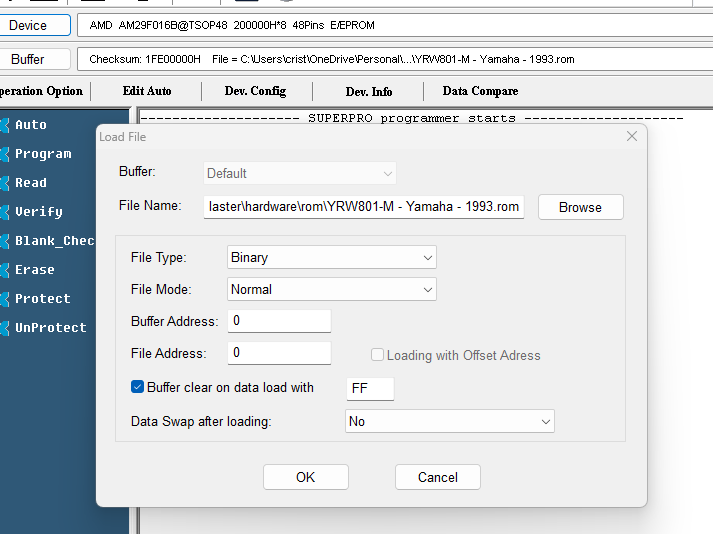This screenshot has height=534, width=713.
Task: Click the Buffer Address input field
Action: tap(279, 321)
